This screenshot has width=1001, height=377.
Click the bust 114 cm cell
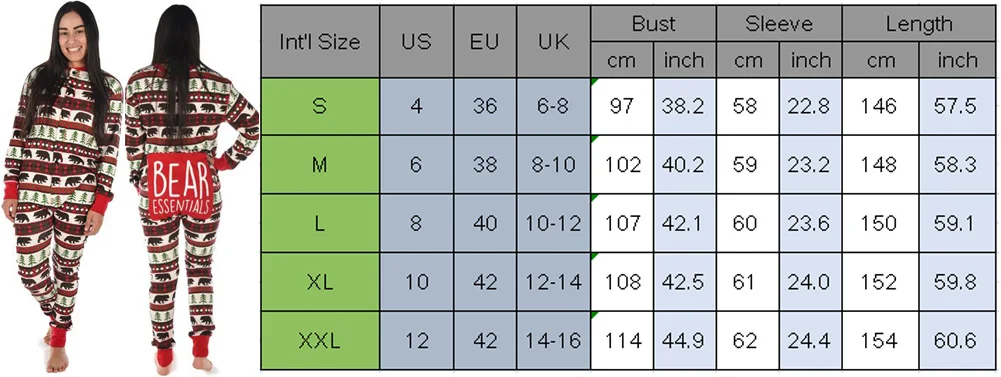(x=622, y=341)
